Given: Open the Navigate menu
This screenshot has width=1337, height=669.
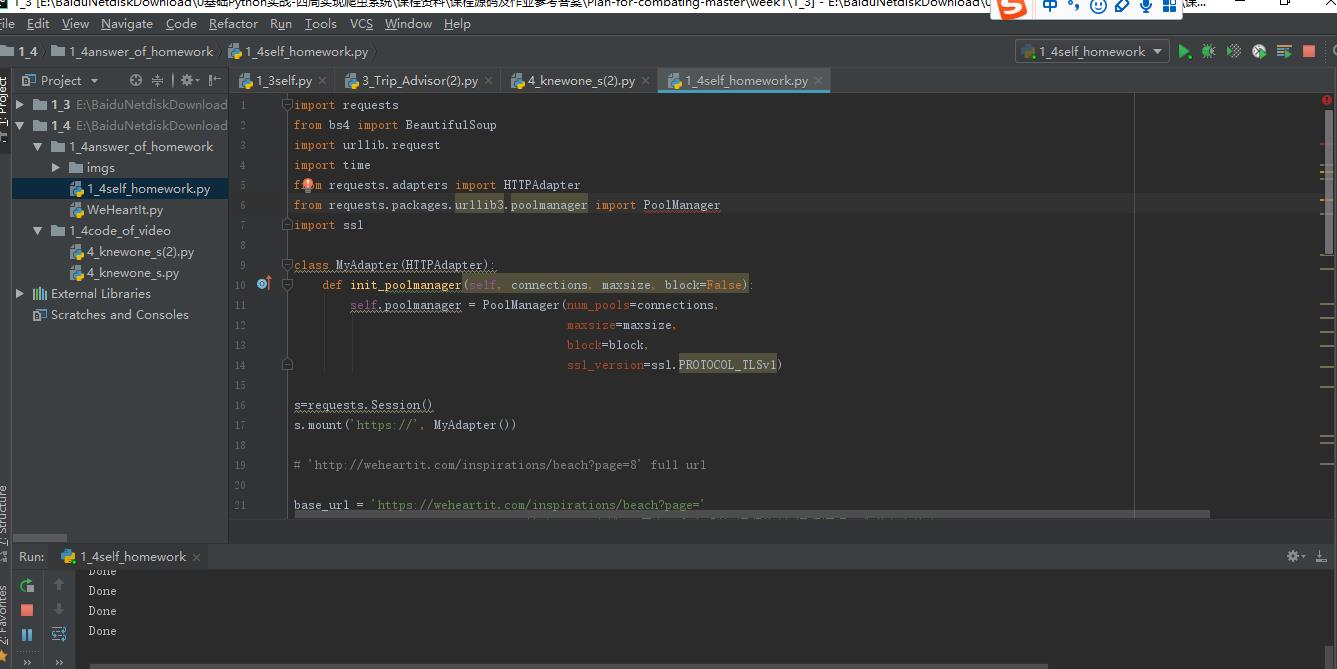Looking at the screenshot, I should tap(127, 23).
